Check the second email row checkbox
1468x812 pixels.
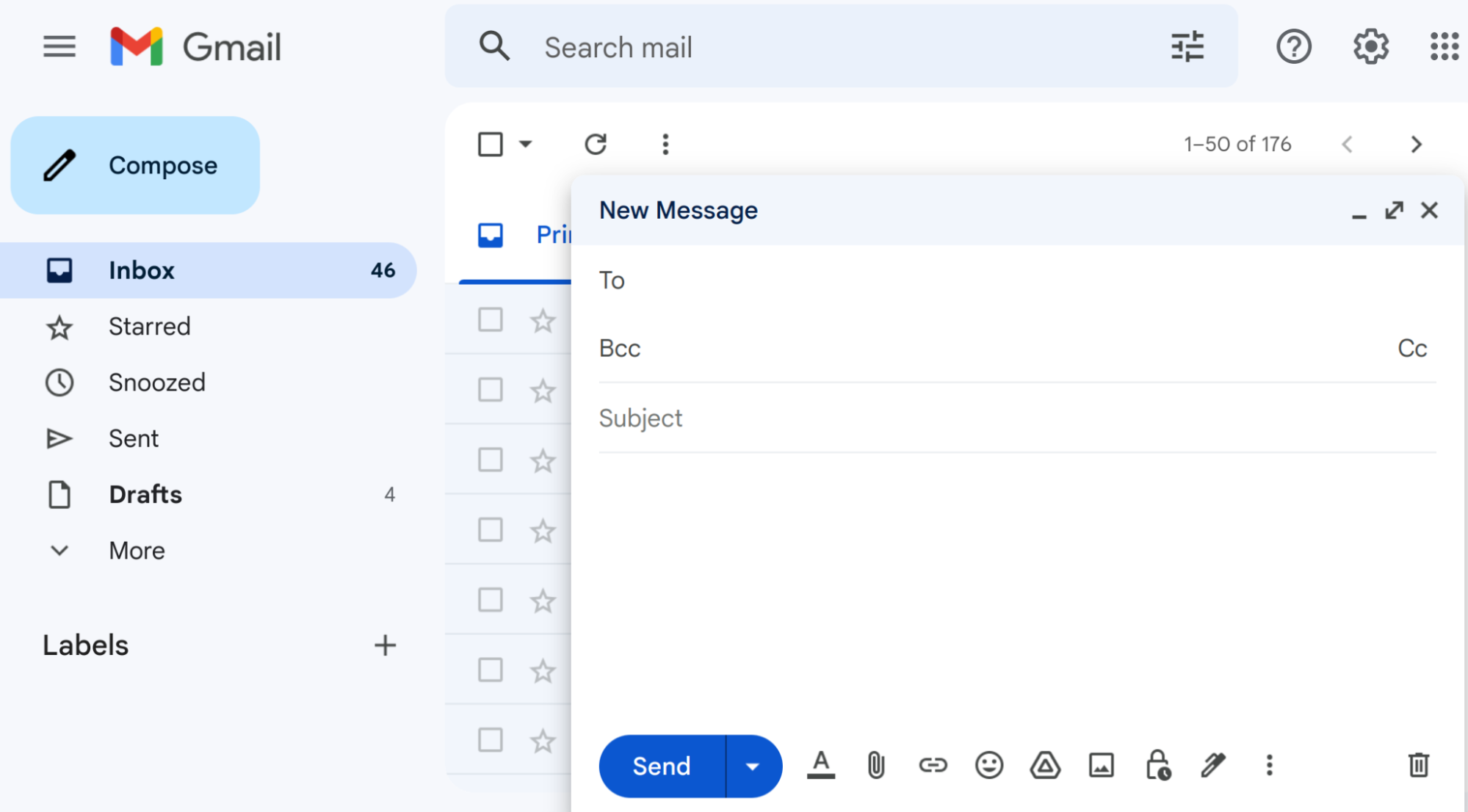coord(491,390)
